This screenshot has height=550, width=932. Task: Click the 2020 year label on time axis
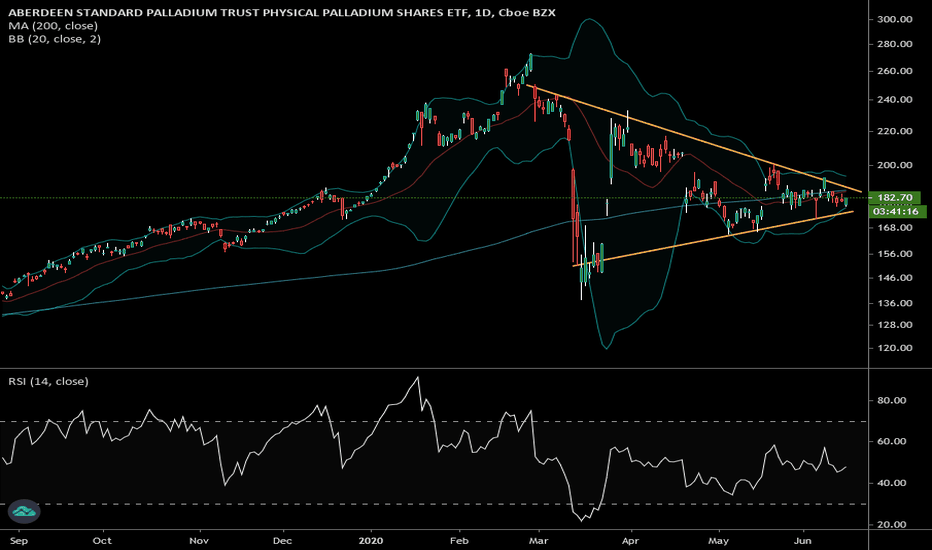[x=371, y=540]
